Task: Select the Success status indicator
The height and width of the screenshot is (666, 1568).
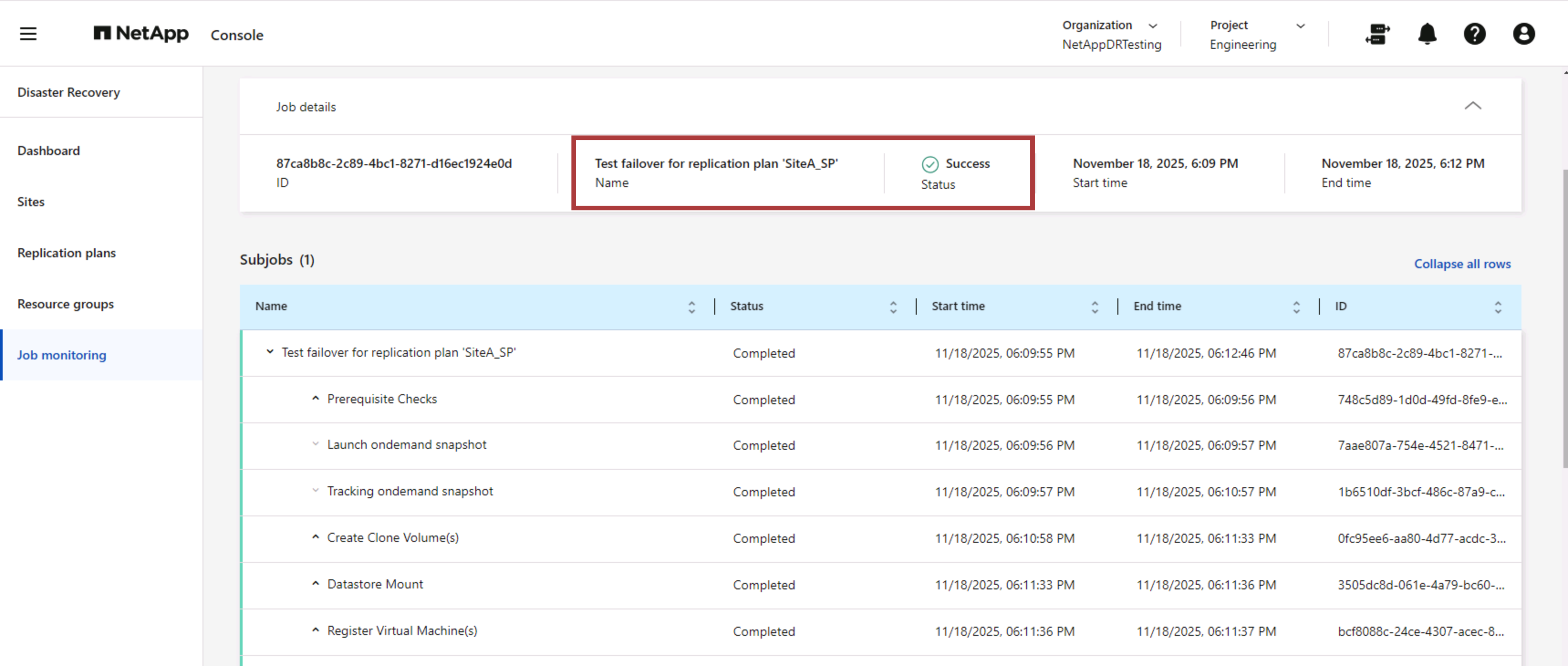Action: tap(956, 164)
